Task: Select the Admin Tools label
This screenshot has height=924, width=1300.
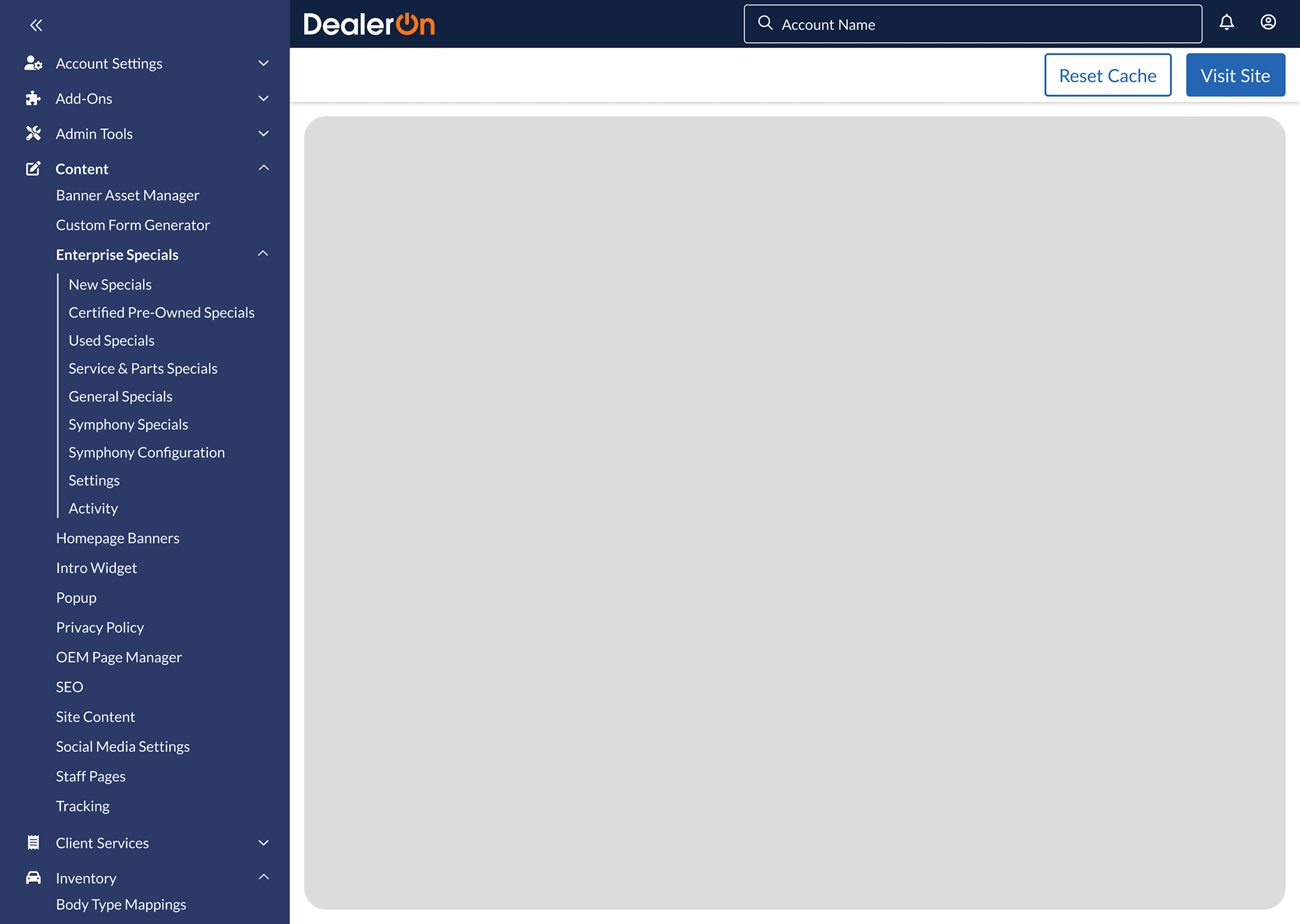Action: (94, 134)
